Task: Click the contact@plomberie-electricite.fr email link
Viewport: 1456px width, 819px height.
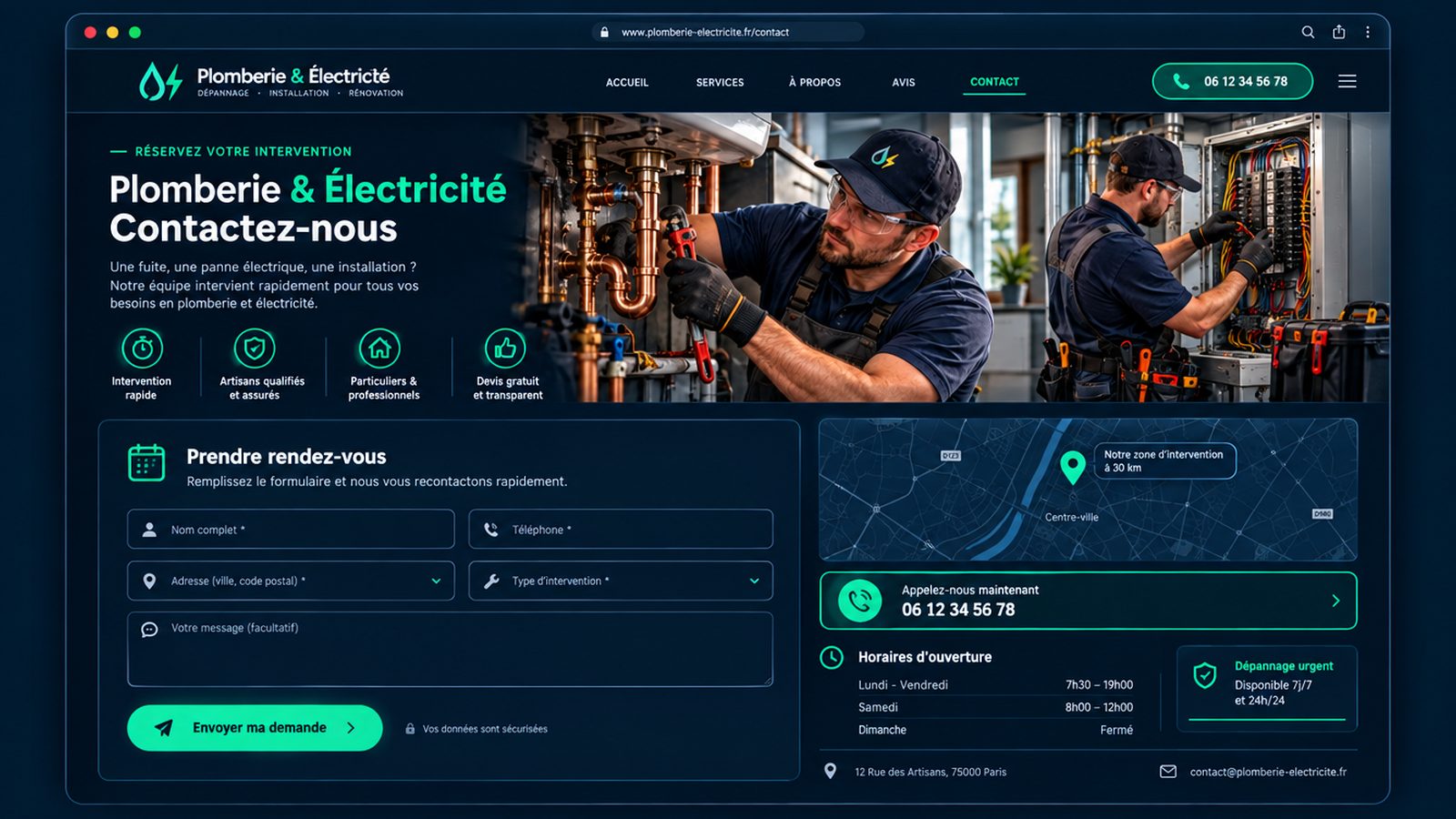Action: (1269, 772)
